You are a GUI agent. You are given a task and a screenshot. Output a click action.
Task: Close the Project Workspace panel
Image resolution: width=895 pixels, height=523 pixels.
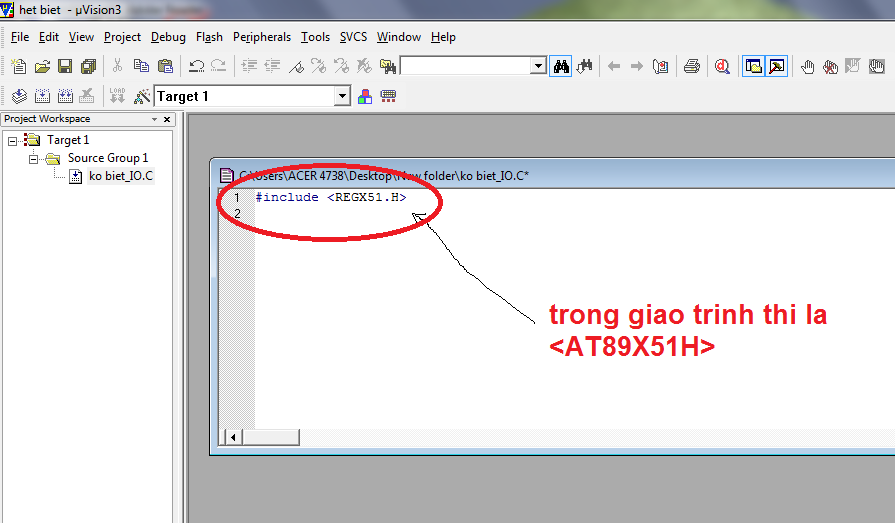point(167,119)
